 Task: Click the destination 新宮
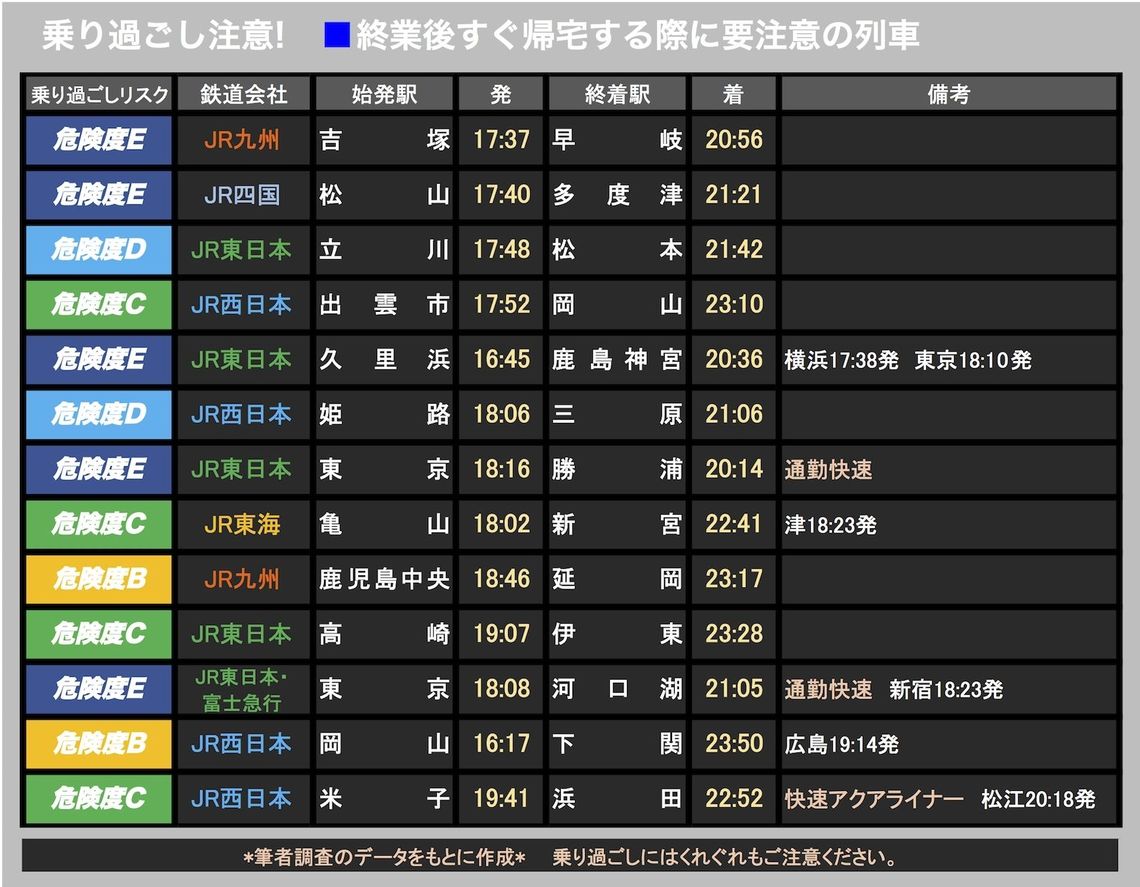coord(617,524)
